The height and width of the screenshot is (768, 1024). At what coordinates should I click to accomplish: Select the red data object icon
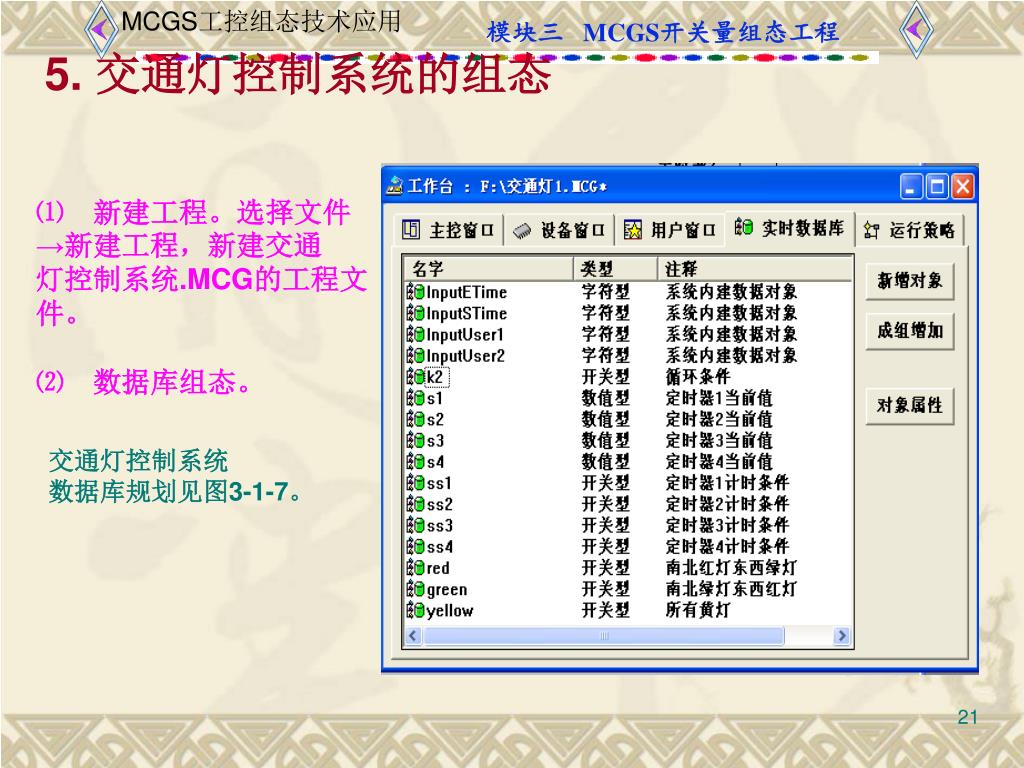tap(415, 568)
